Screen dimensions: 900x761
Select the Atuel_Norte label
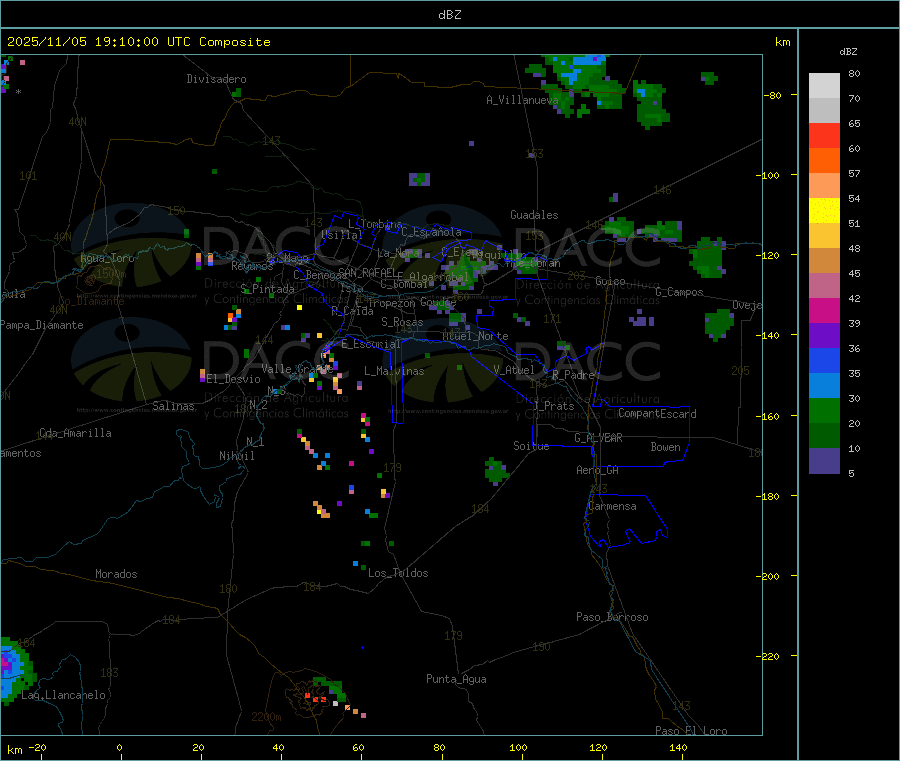[x=475, y=336]
